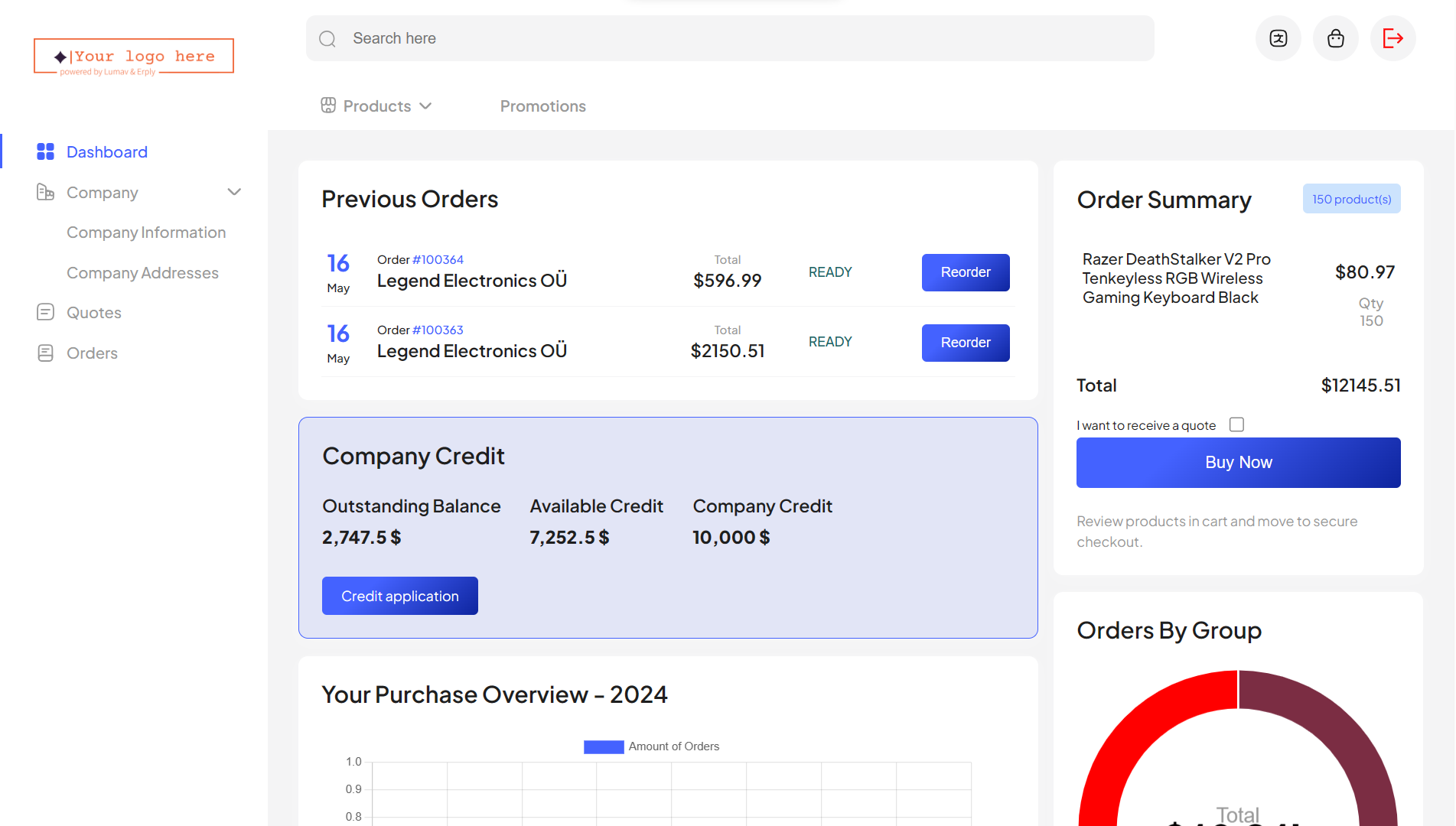Click the Orders sidebar icon

(x=45, y=353)
